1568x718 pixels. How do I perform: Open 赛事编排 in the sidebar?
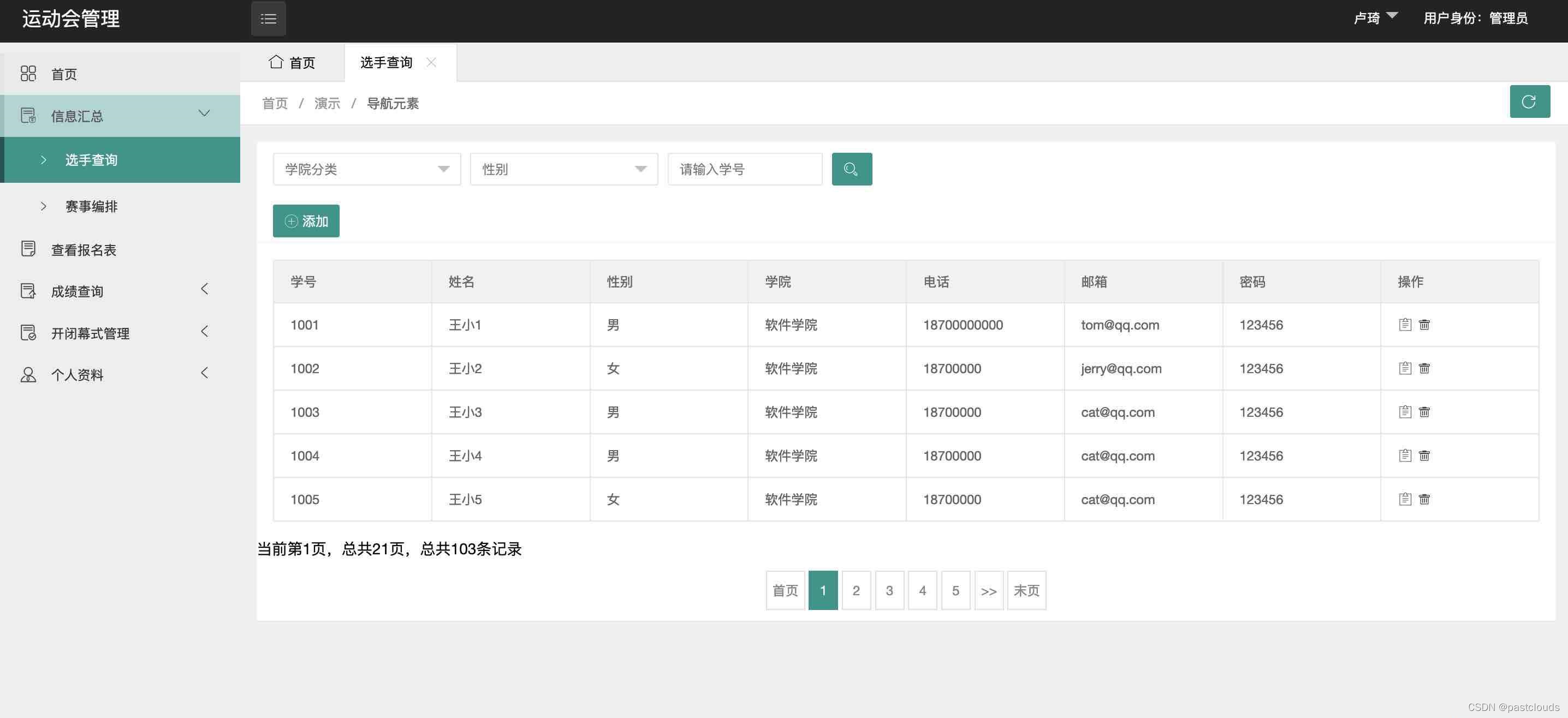[x=91, y=206]
